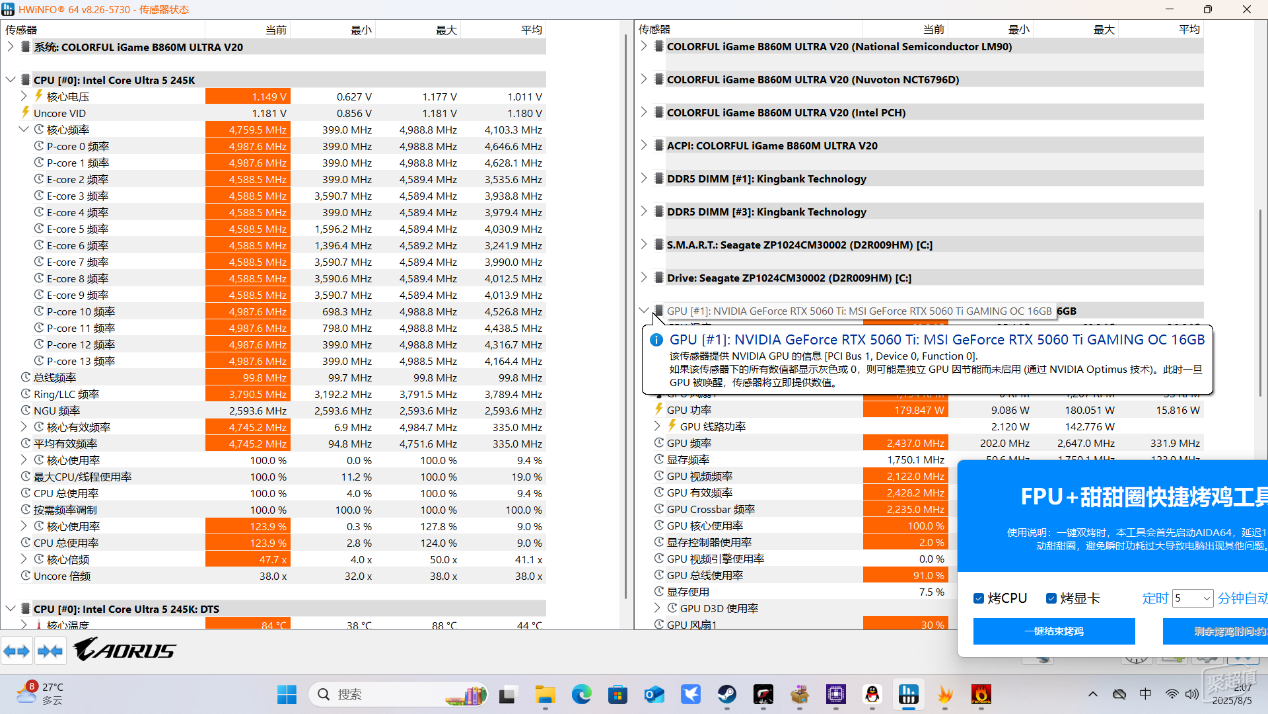Open Microsoft Store from the taskbar
Image resolution: width=1268 pixels, height=714 pixels.
point(618,694)
